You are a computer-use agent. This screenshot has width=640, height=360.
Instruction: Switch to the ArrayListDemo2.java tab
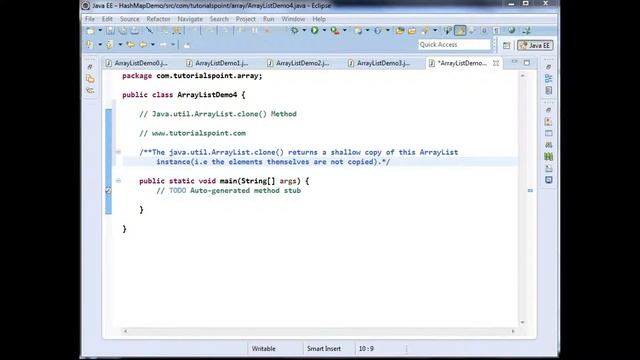[x=298, y=63]
